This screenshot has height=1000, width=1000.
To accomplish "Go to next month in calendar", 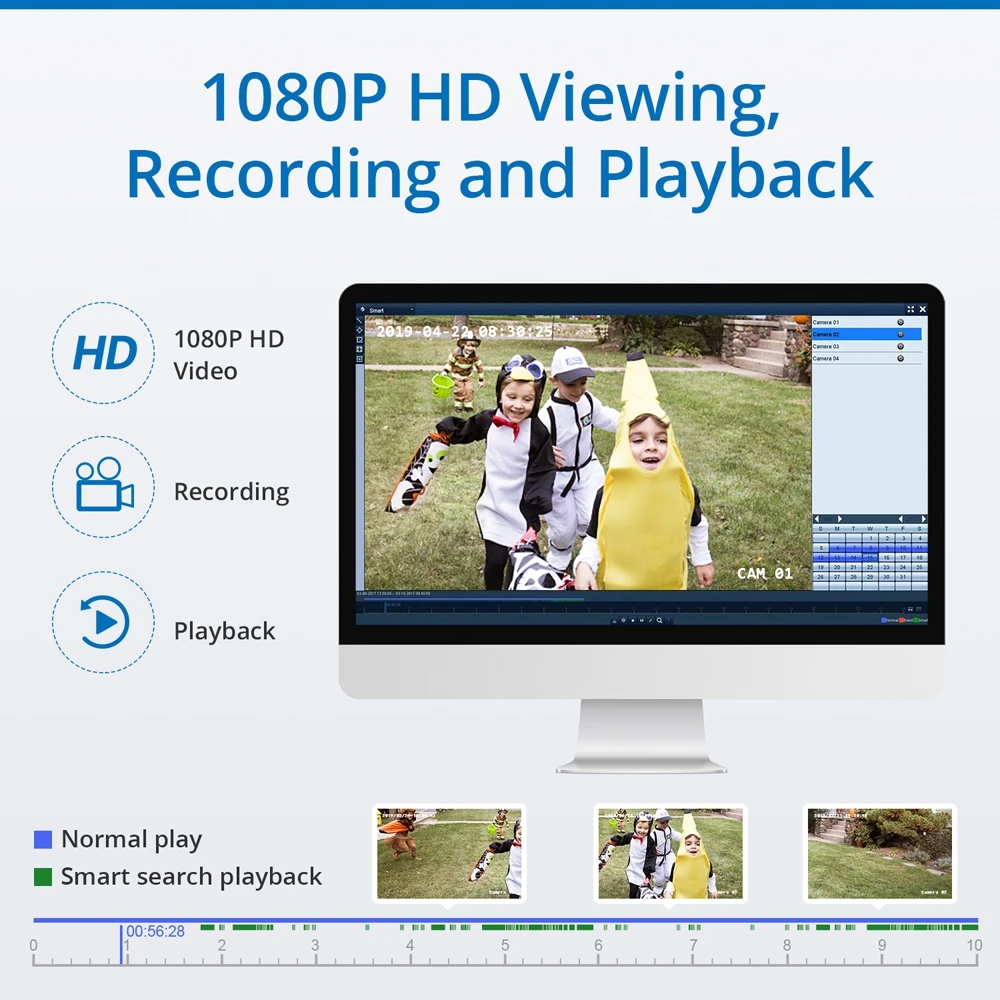I will click(840, 518).
